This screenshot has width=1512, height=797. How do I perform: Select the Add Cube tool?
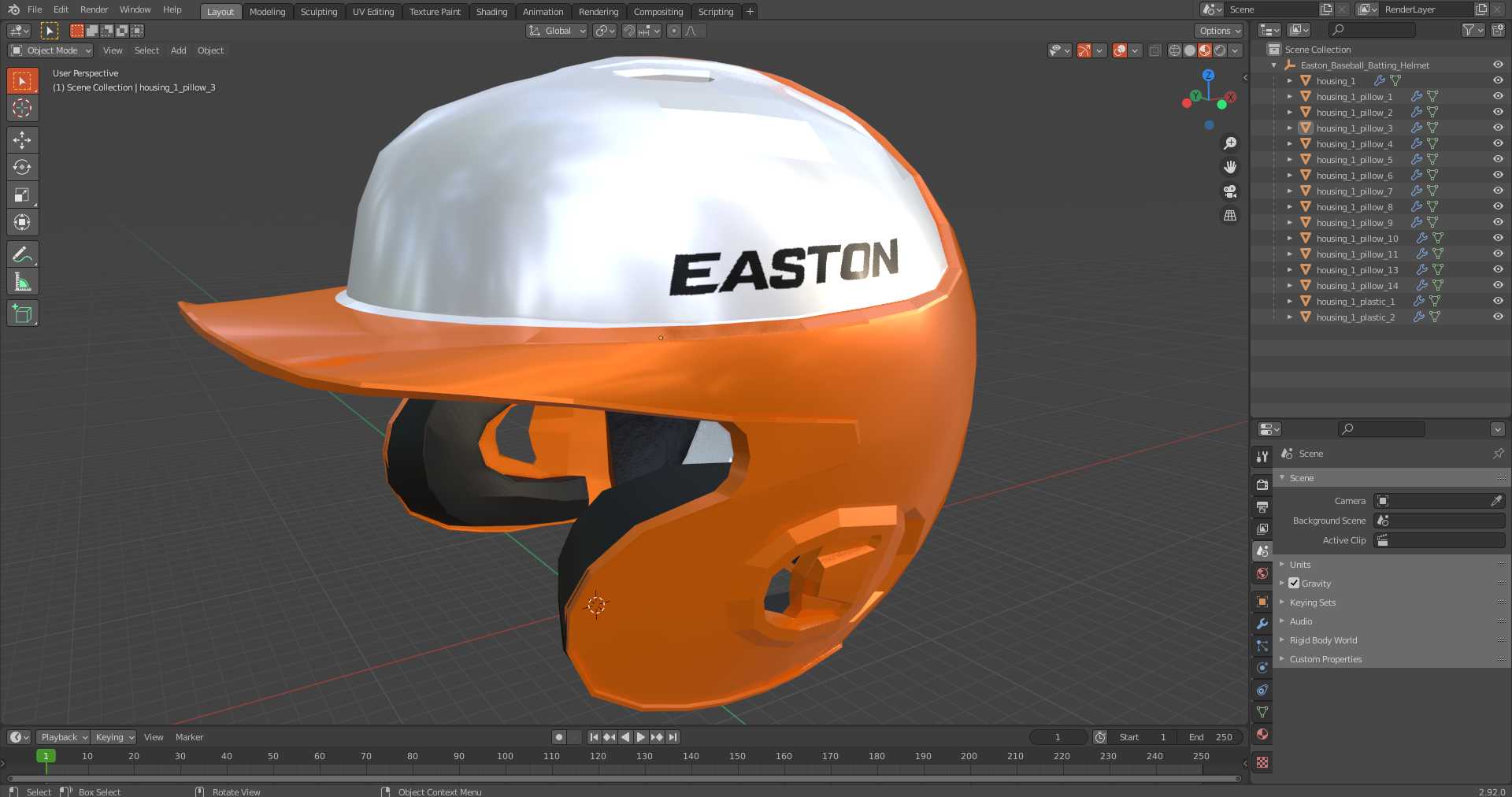[x=22, y=313]
